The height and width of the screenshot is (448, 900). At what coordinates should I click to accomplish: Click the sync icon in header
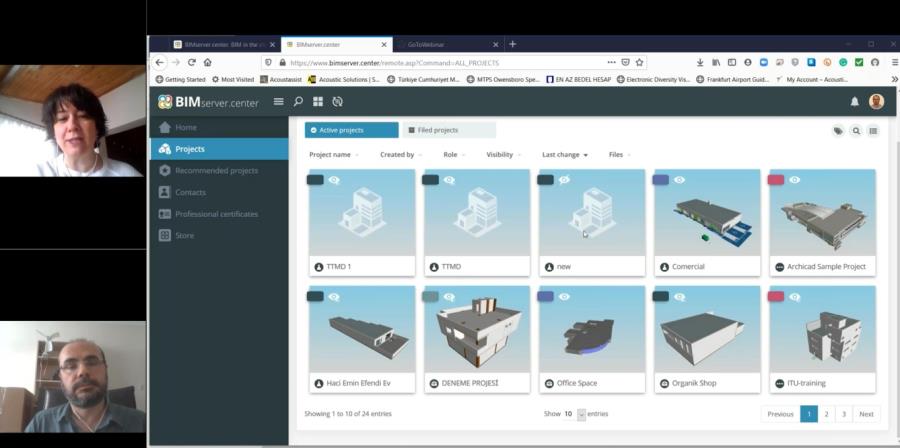click(x=338, y=102)
